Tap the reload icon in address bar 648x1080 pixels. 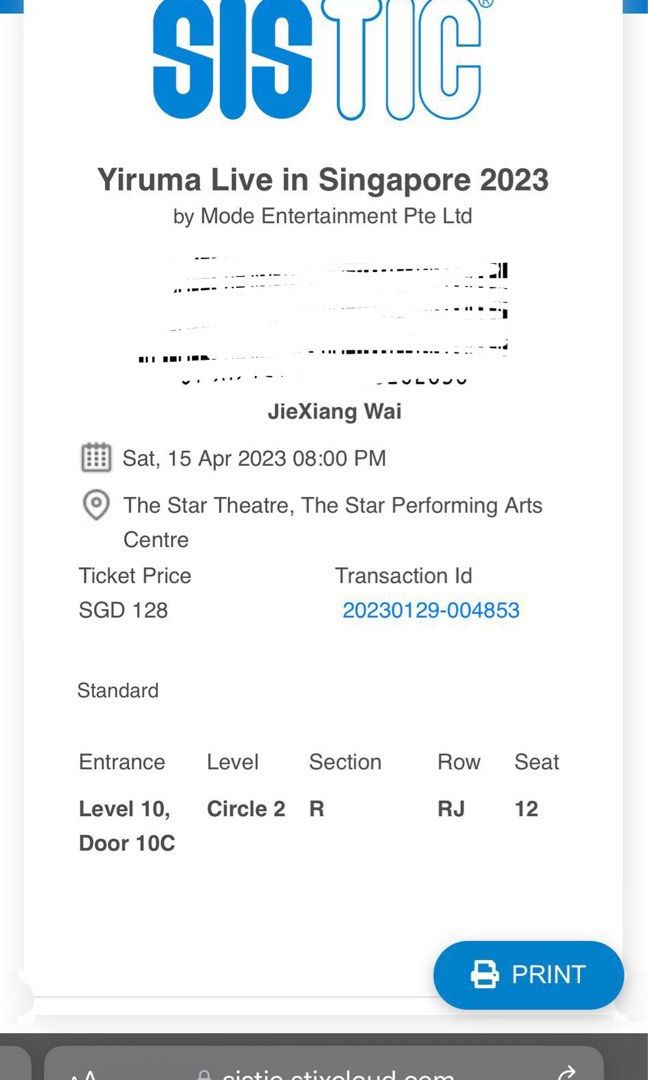pos(566,1074)
